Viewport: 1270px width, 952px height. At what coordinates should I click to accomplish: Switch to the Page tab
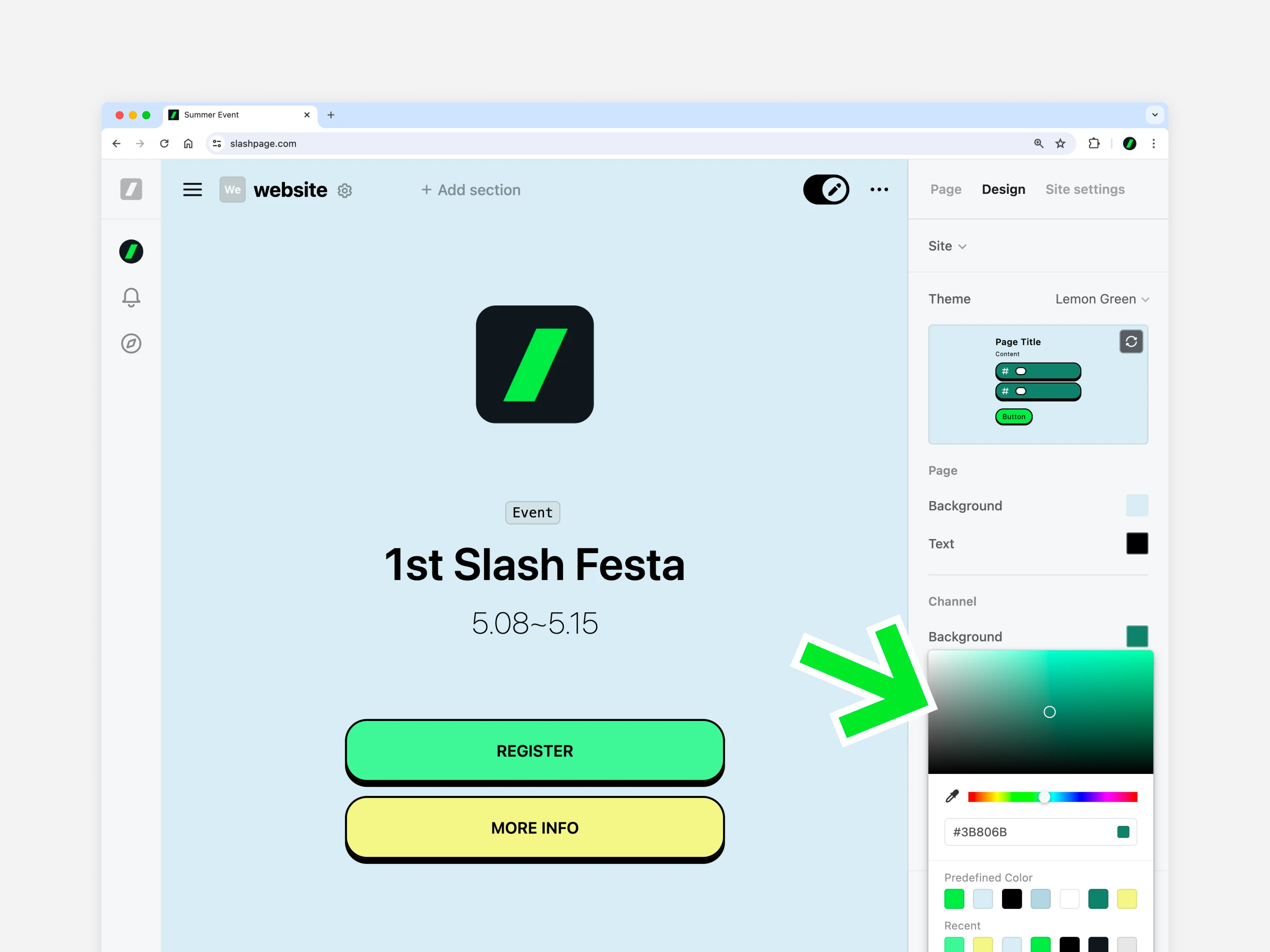(946, 190)
